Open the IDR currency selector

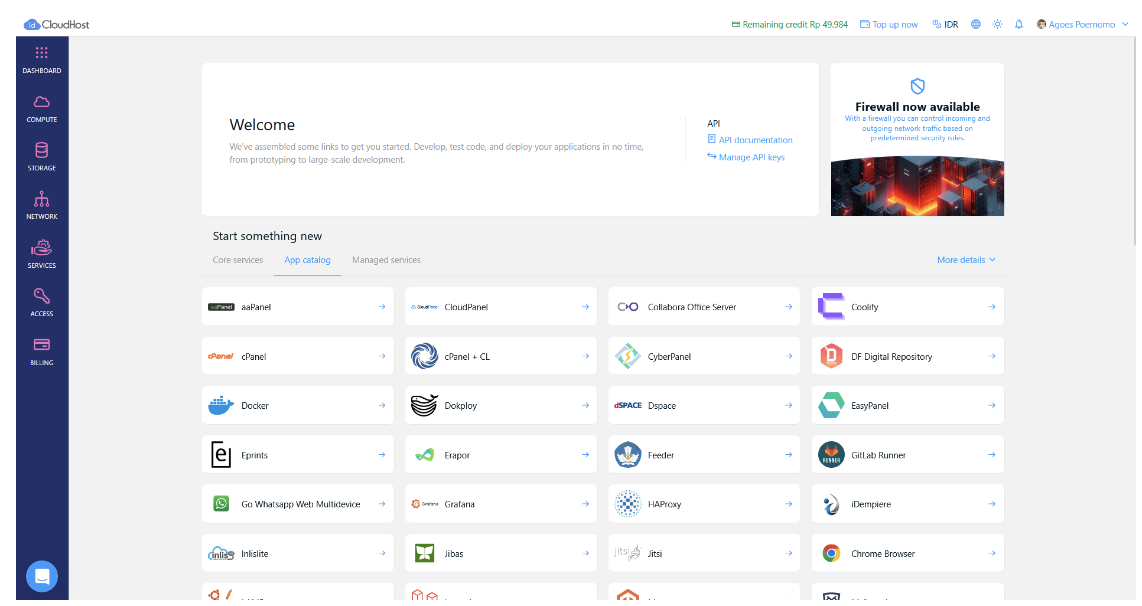click(x=945, y=24)
